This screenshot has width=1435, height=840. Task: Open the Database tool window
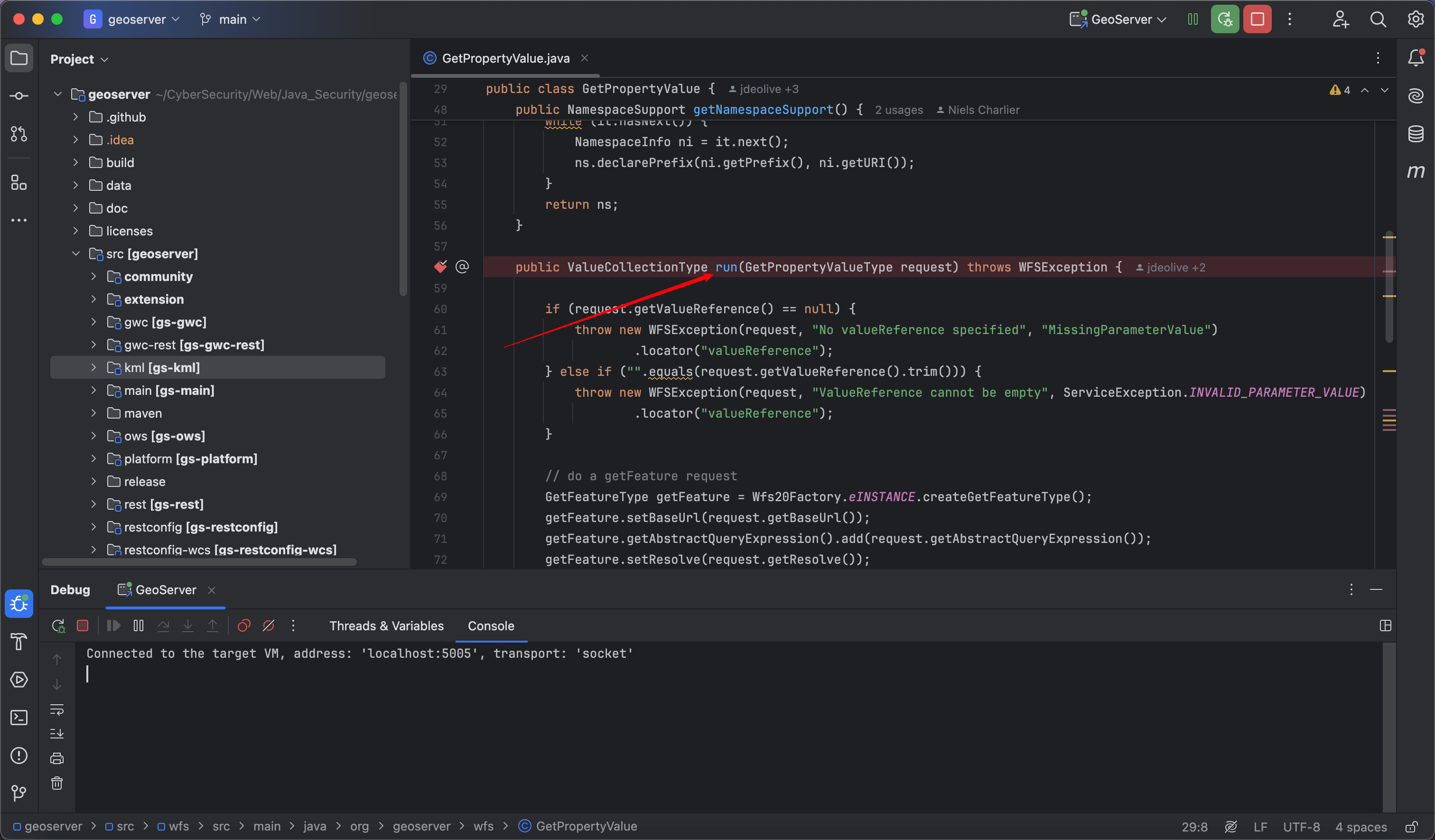click(x=1416, y=134)
